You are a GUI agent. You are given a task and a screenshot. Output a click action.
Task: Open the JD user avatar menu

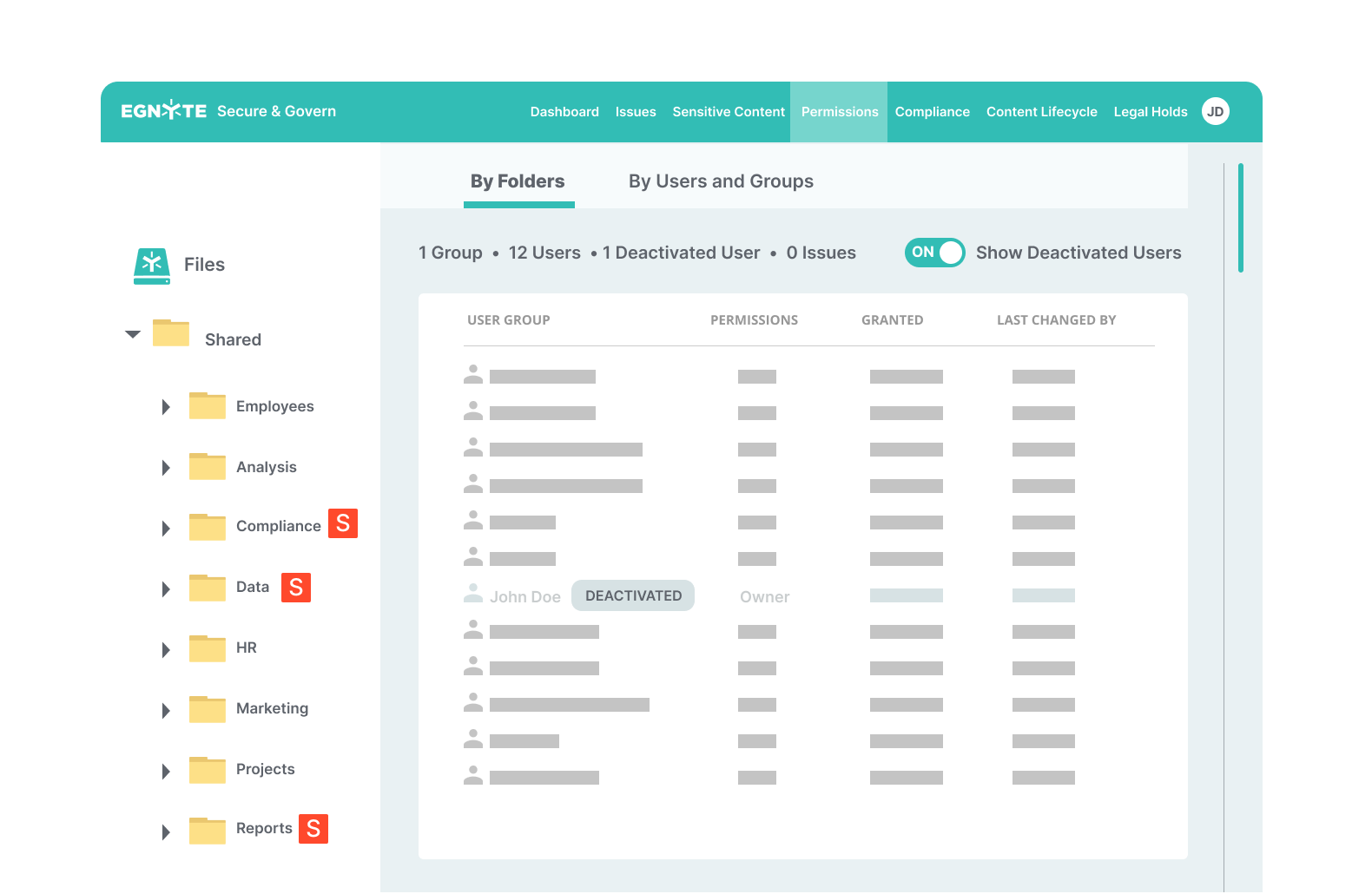point(1215,111)
